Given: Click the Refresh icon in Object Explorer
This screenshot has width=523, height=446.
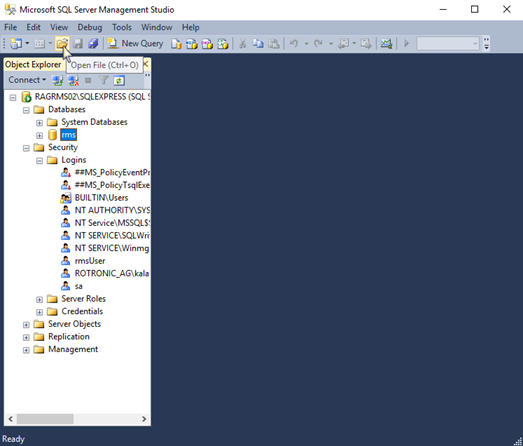Looking at the screenshot, I should point(119,80).
